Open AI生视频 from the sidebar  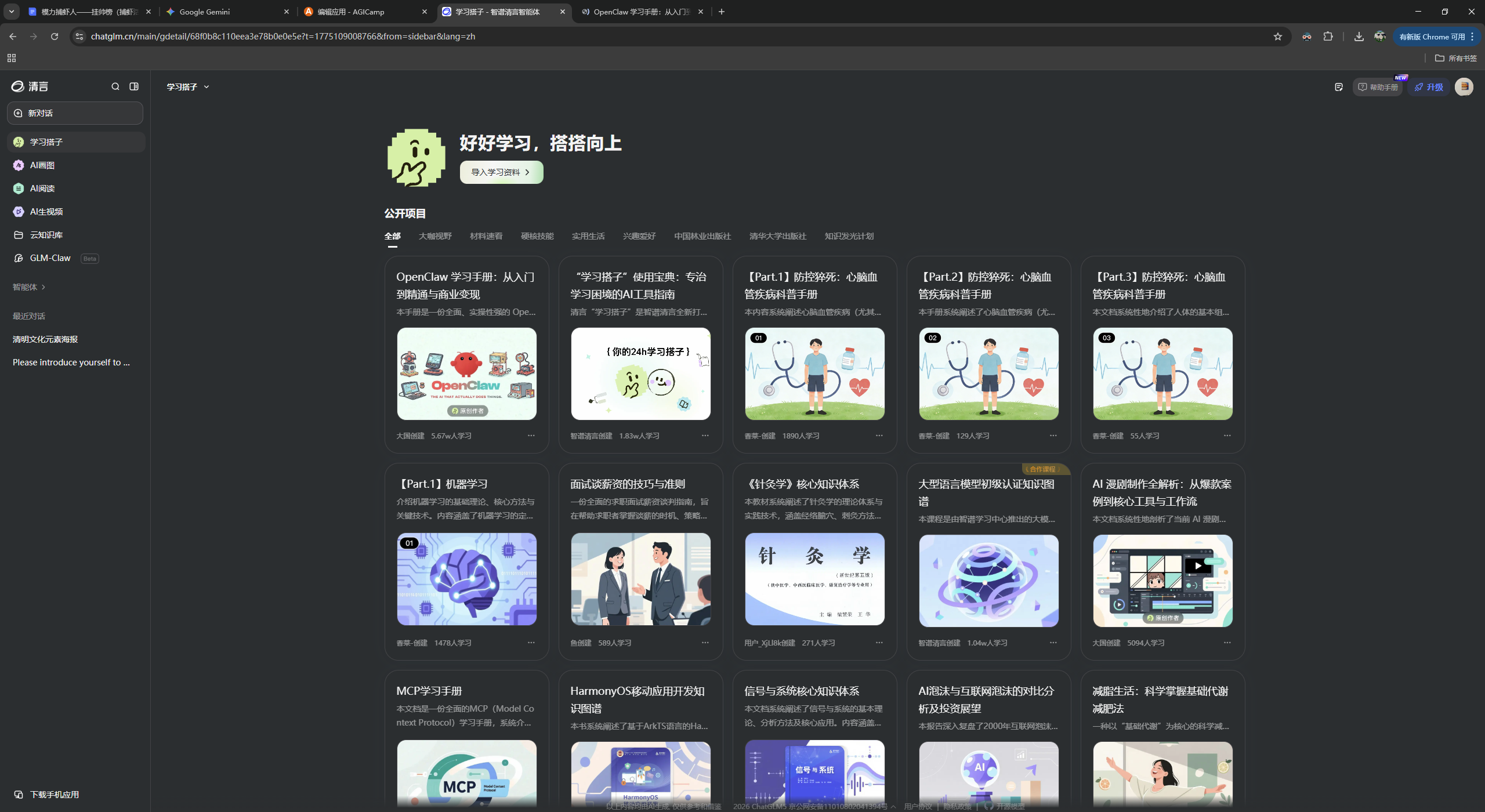(46, 211)
